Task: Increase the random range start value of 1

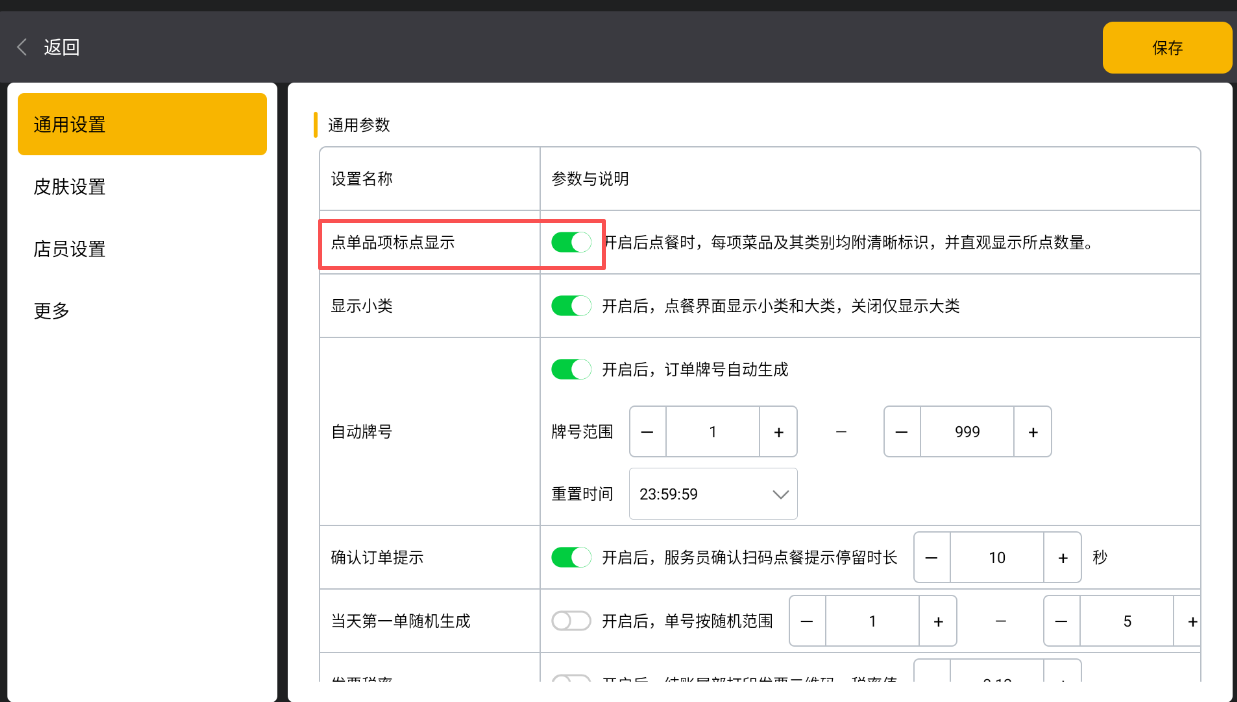Action: pyautogui.click(x=938, y=621)
